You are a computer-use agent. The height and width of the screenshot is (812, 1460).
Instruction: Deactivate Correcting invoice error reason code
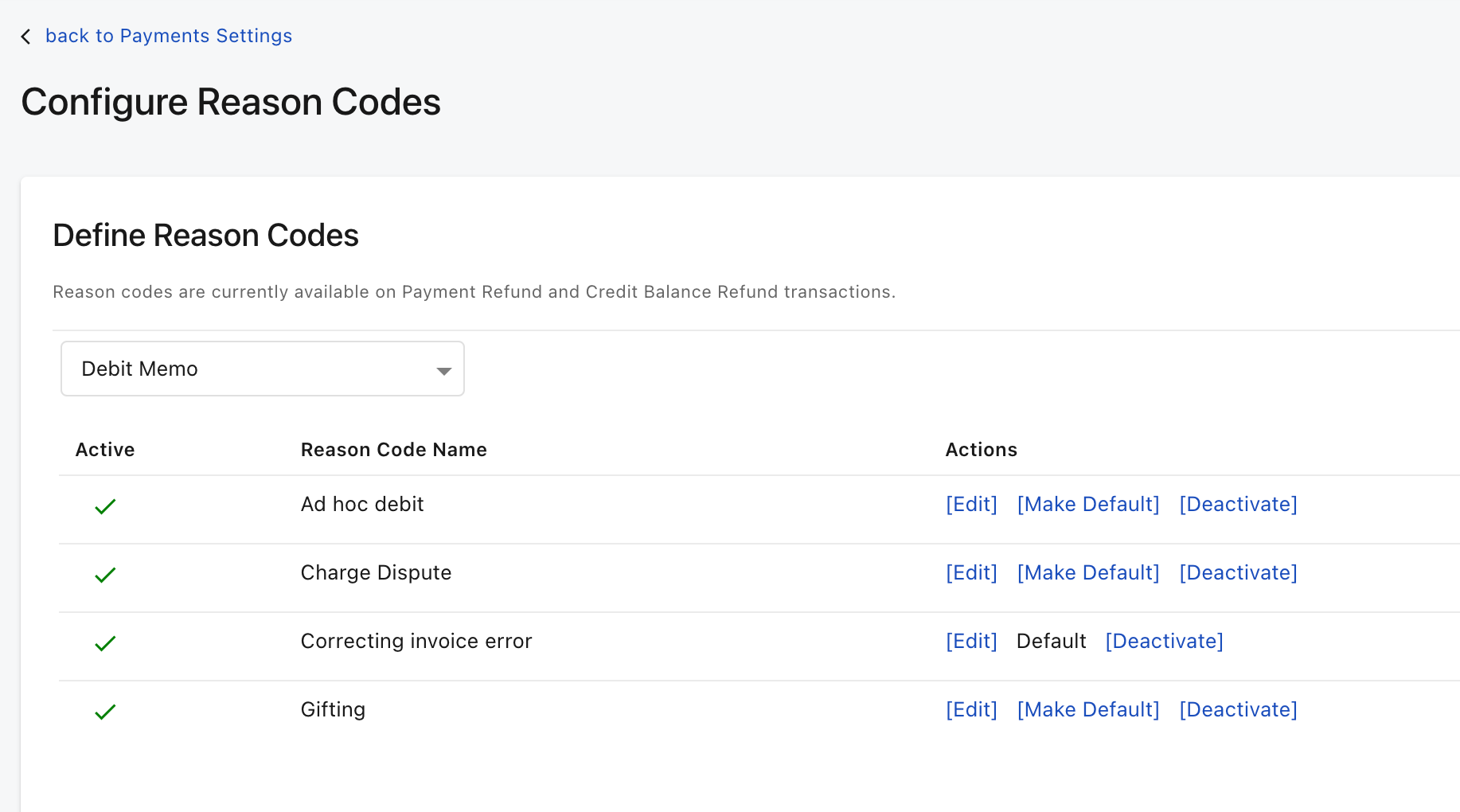(1164, 641)
